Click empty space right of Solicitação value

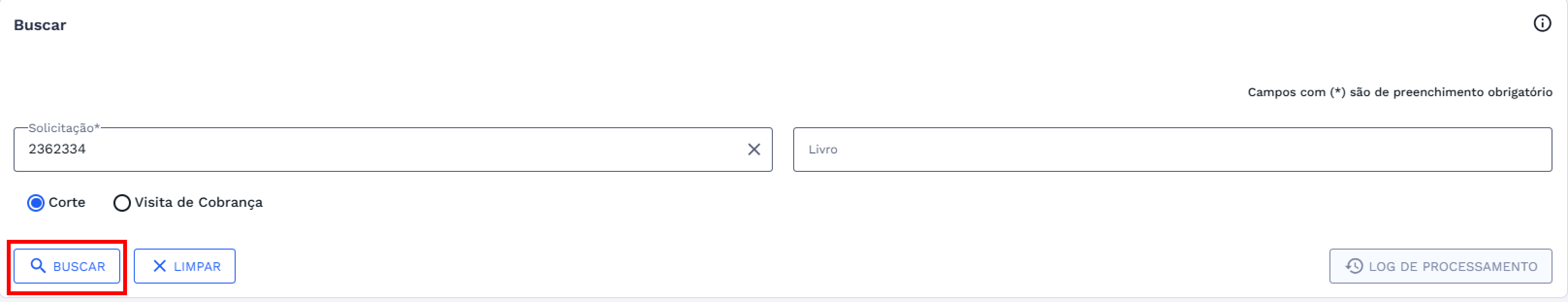coord(426,150)
